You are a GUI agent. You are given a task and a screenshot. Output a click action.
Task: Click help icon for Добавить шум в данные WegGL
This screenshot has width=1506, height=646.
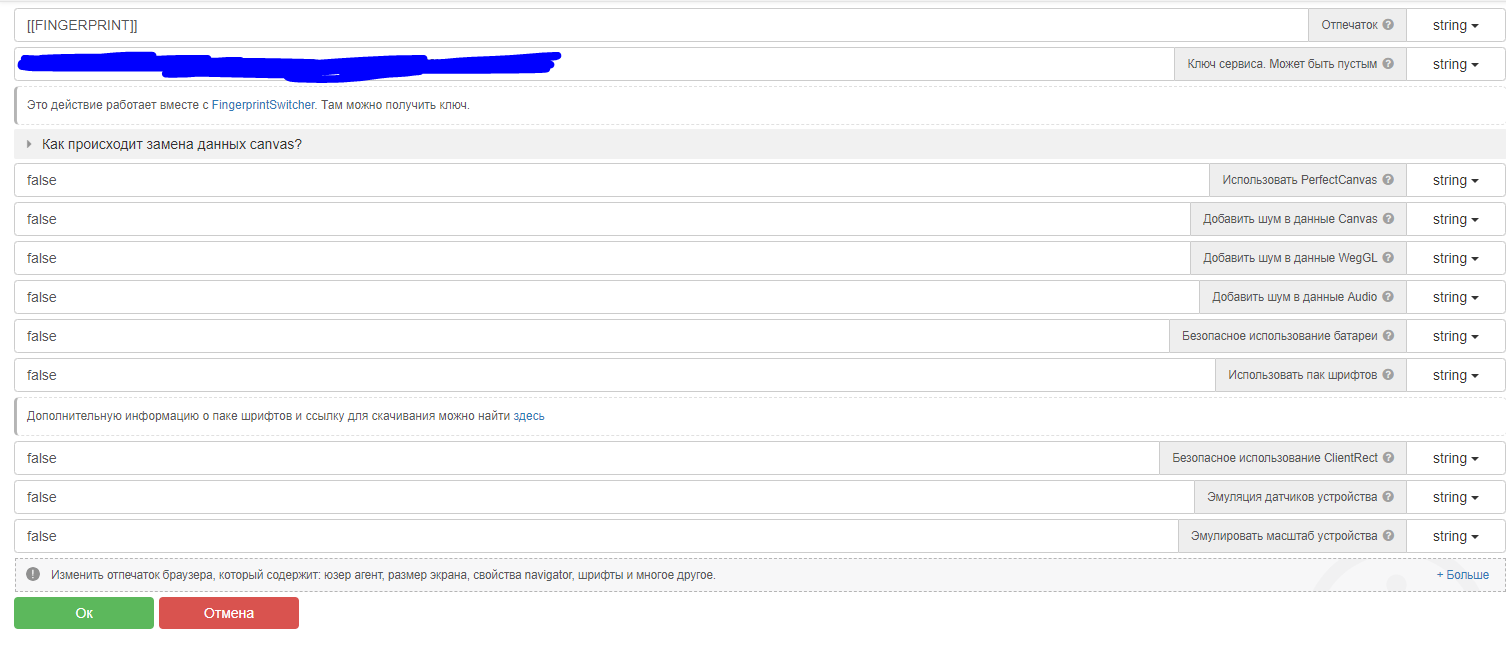click(x=1388, y=258)
